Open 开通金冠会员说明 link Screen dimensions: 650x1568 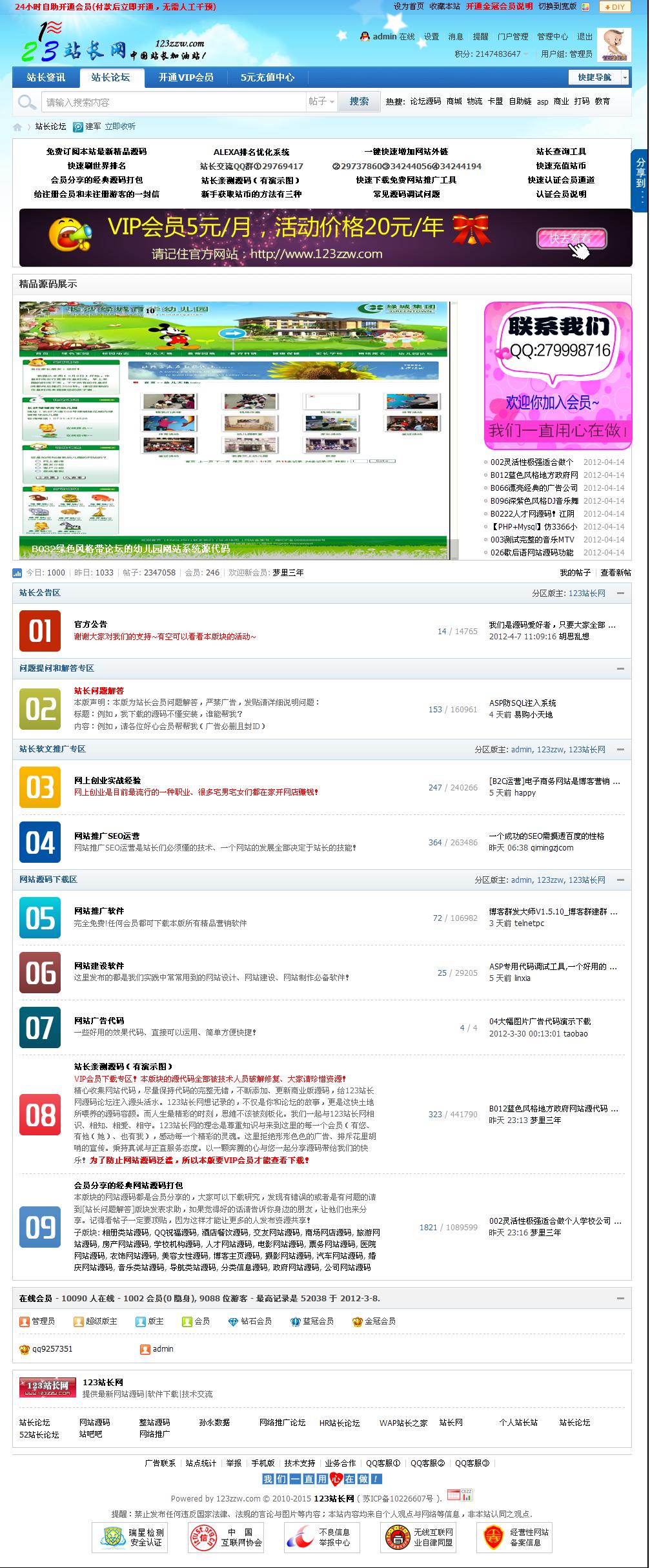coord(500,6)
